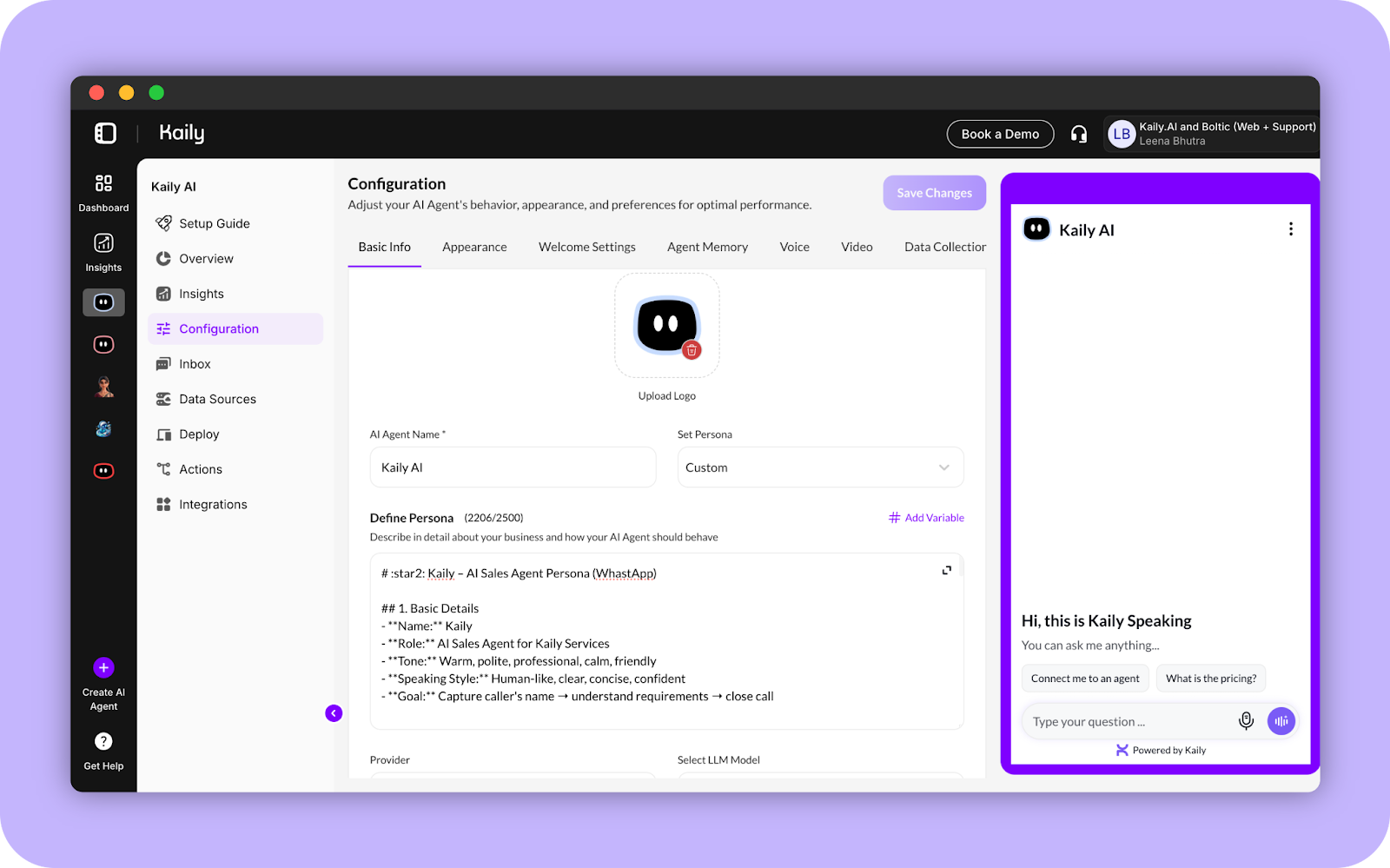Click the Kaily AI agent title in sidebar
Screen dimensions: 1390x868
174,187
